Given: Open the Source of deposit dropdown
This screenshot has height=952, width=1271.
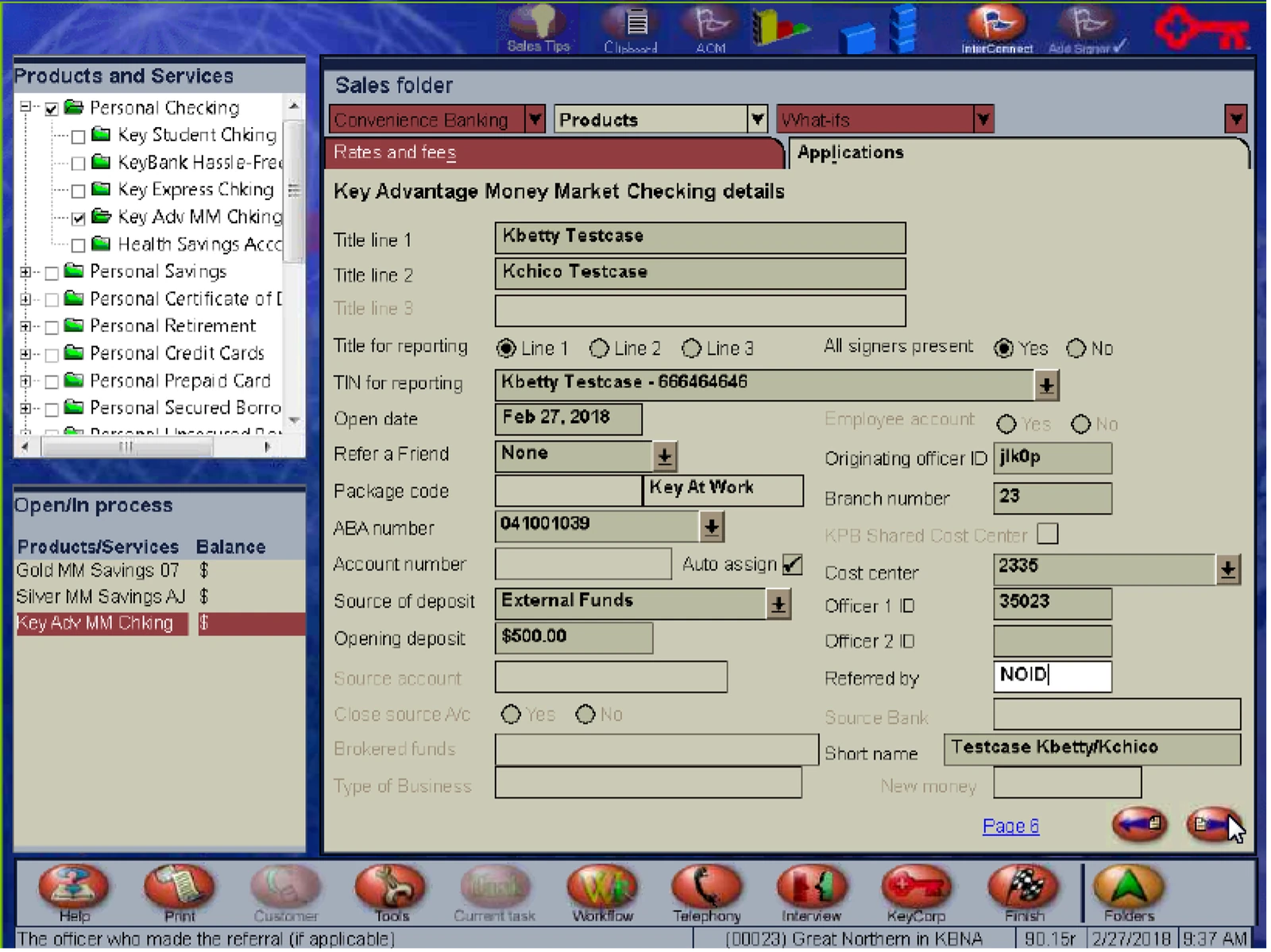Looking at the screenshot, I should pos(778,605).
